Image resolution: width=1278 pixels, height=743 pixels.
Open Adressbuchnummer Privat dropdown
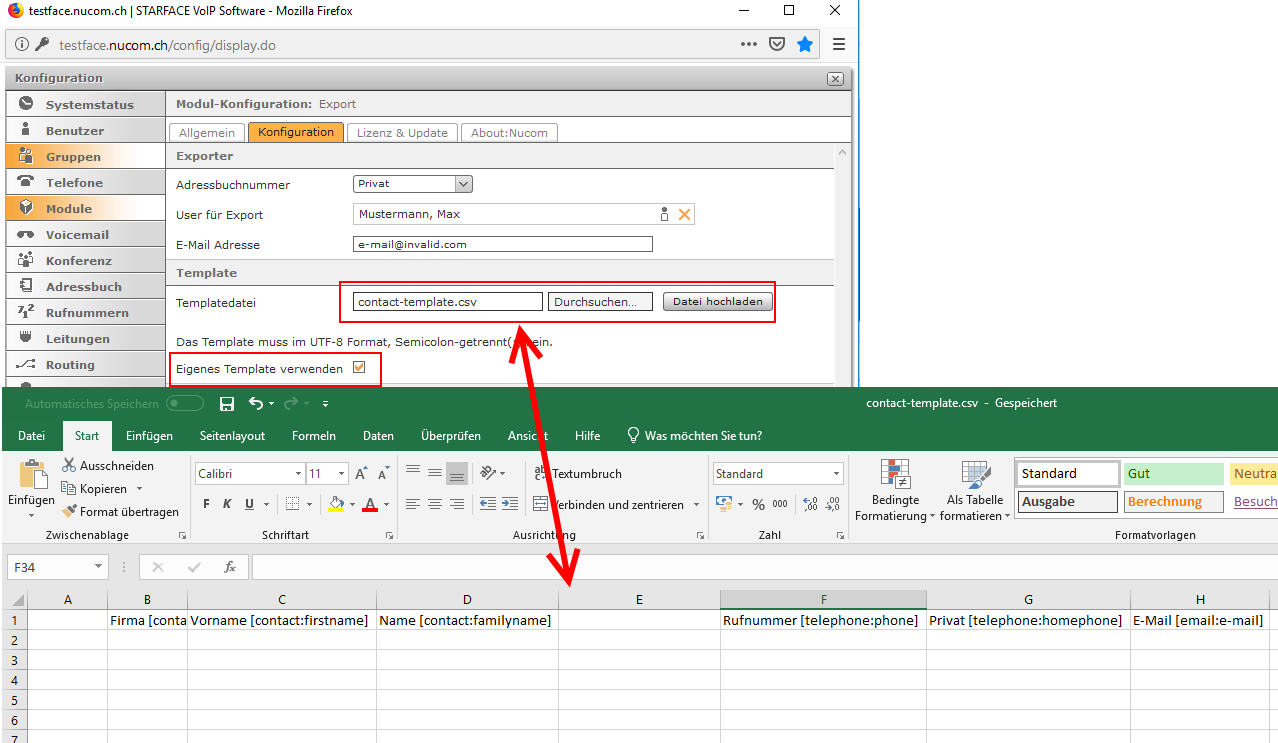pos(413,184)
